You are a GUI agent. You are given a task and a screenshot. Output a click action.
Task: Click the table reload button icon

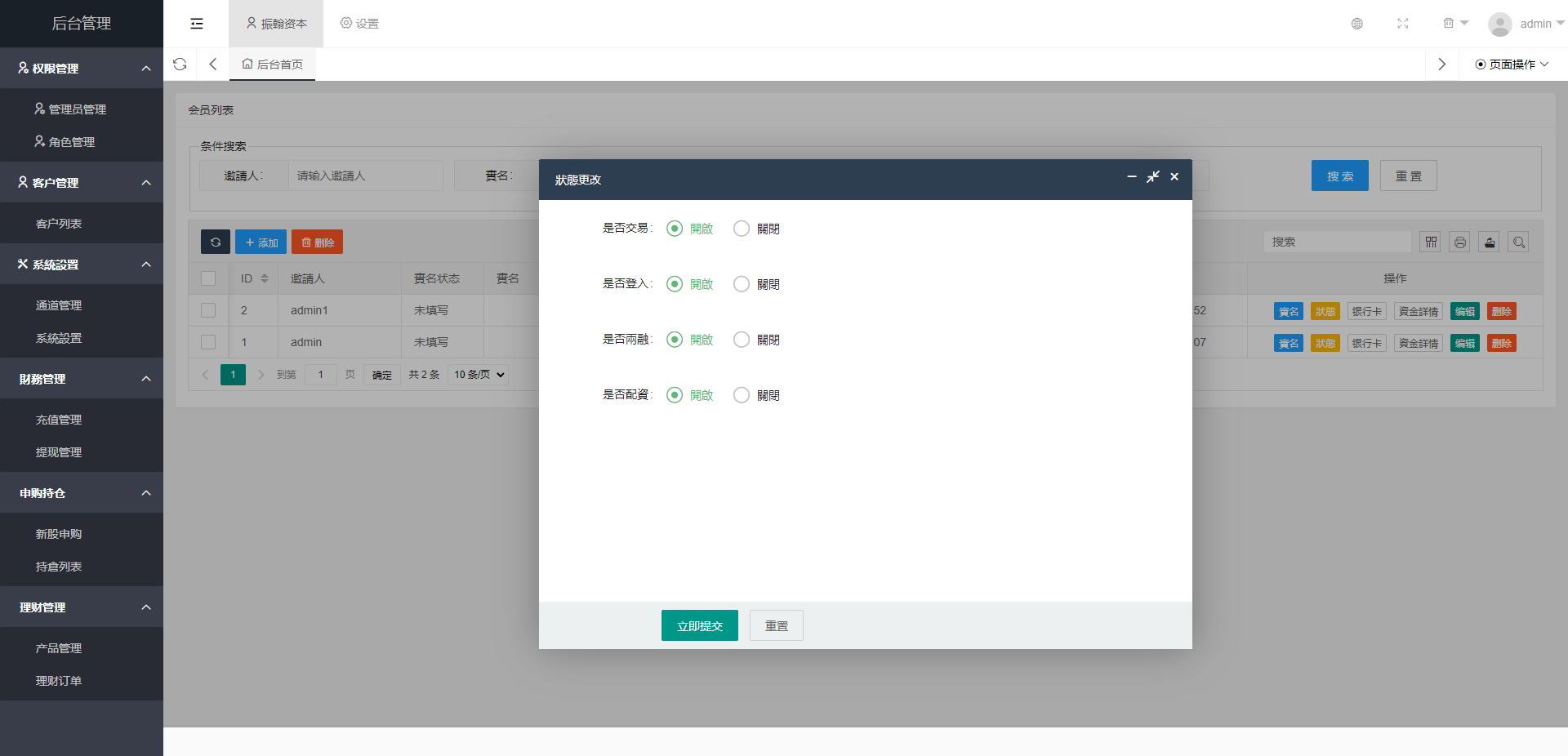[216, 242]
